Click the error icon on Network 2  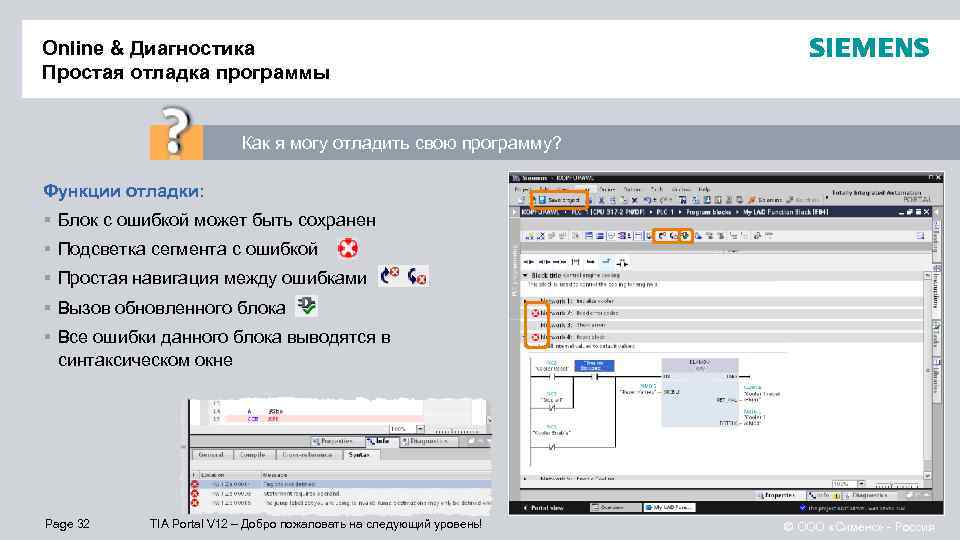pyautogui.click(x=535, y=313)
